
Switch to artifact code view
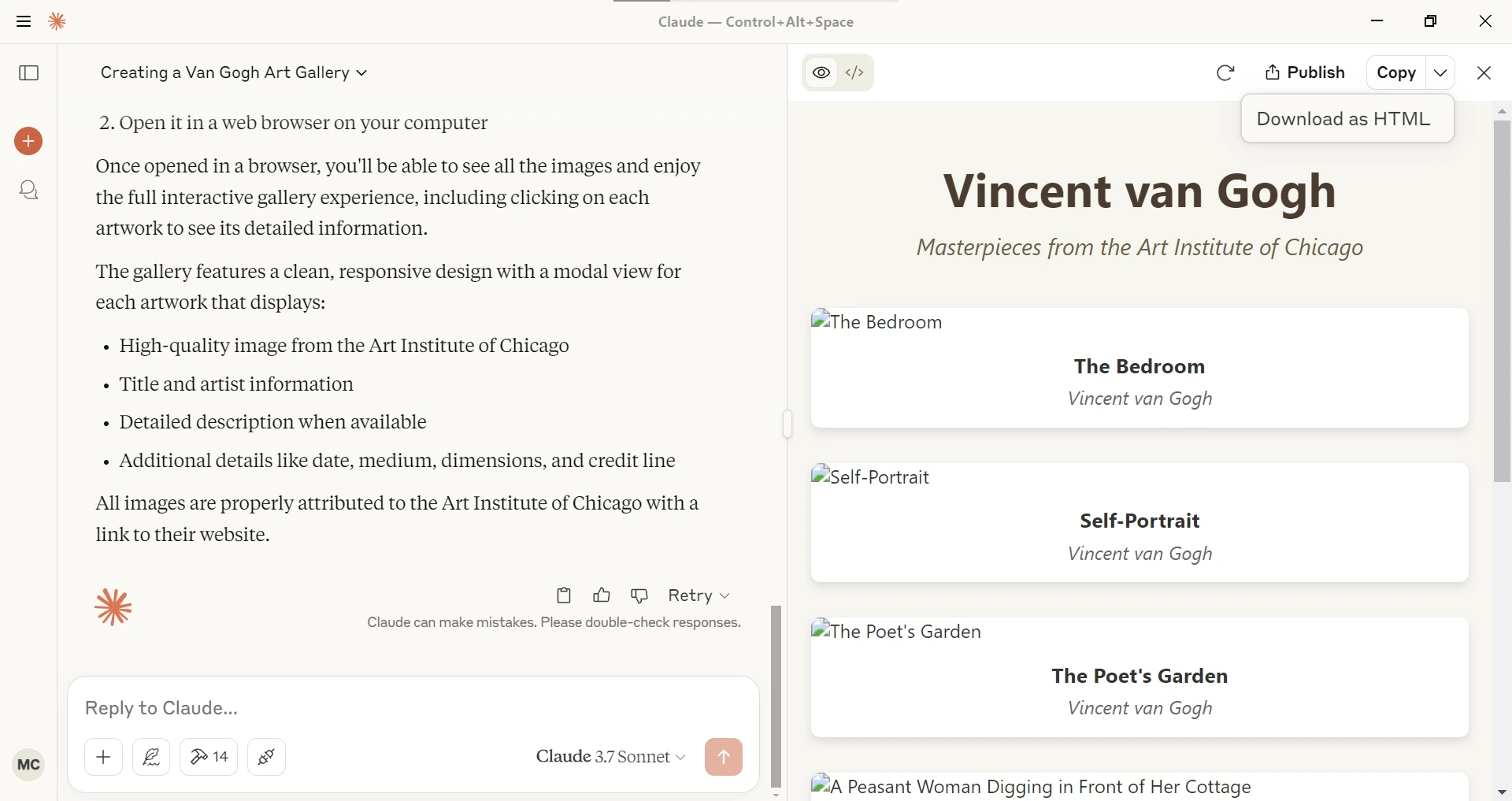854,73
